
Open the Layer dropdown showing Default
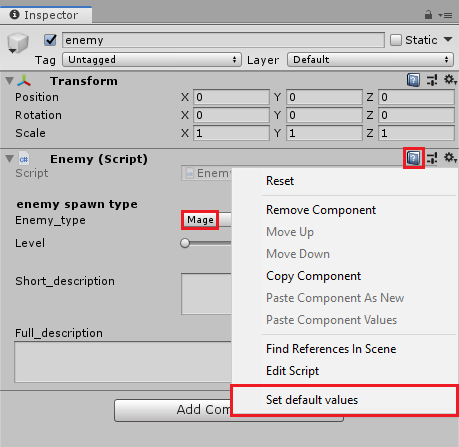coord(370,60)
